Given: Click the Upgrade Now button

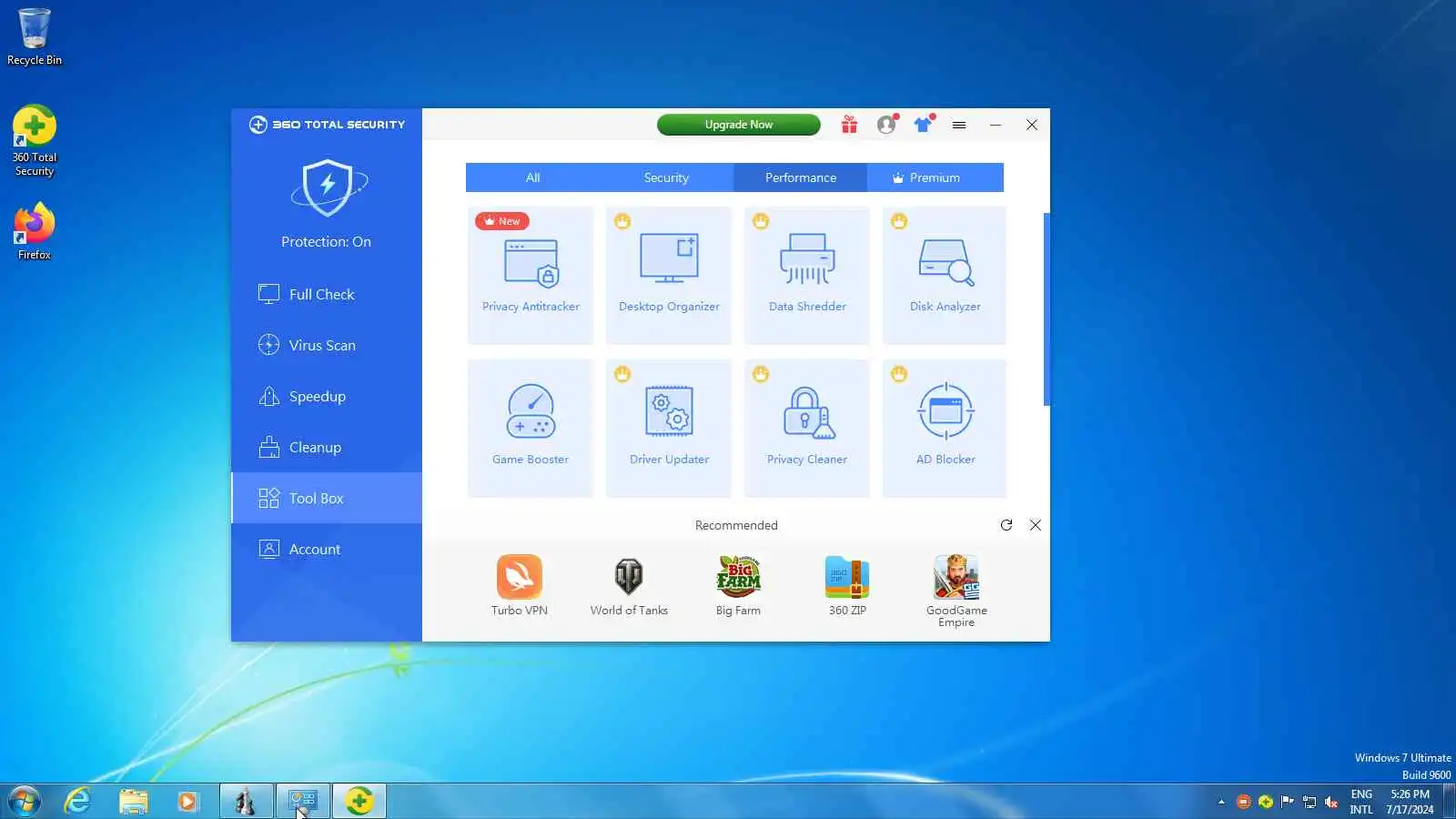Looking at the screenshot, I should (739, 125).
